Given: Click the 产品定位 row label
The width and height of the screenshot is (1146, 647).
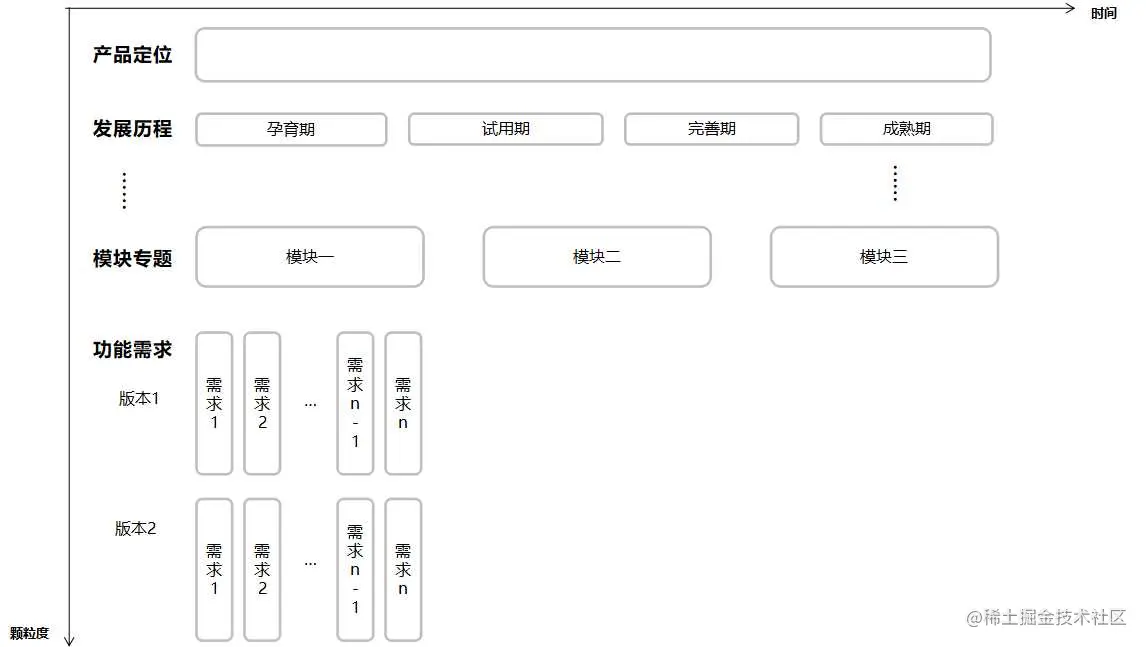Looking at the screenshot, I should [132, 55].
